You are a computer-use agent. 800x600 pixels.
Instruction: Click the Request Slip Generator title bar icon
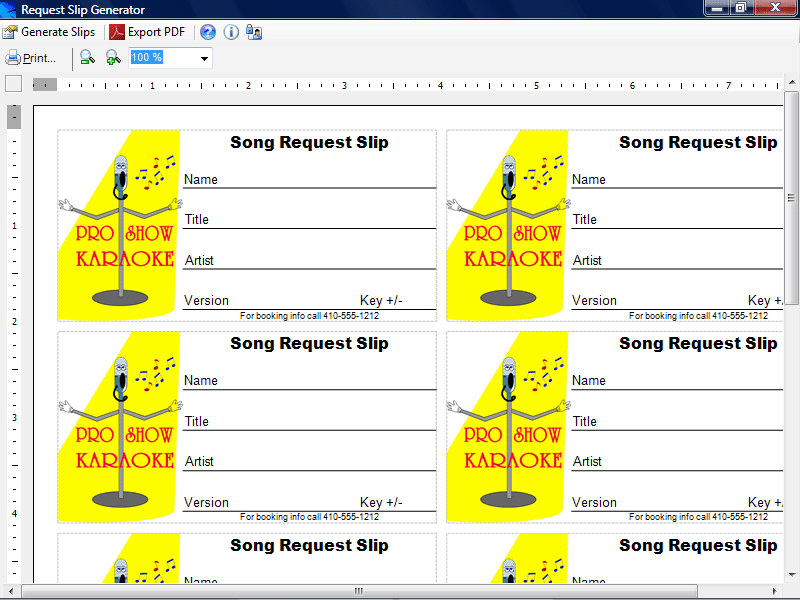(x=8, y=9)
